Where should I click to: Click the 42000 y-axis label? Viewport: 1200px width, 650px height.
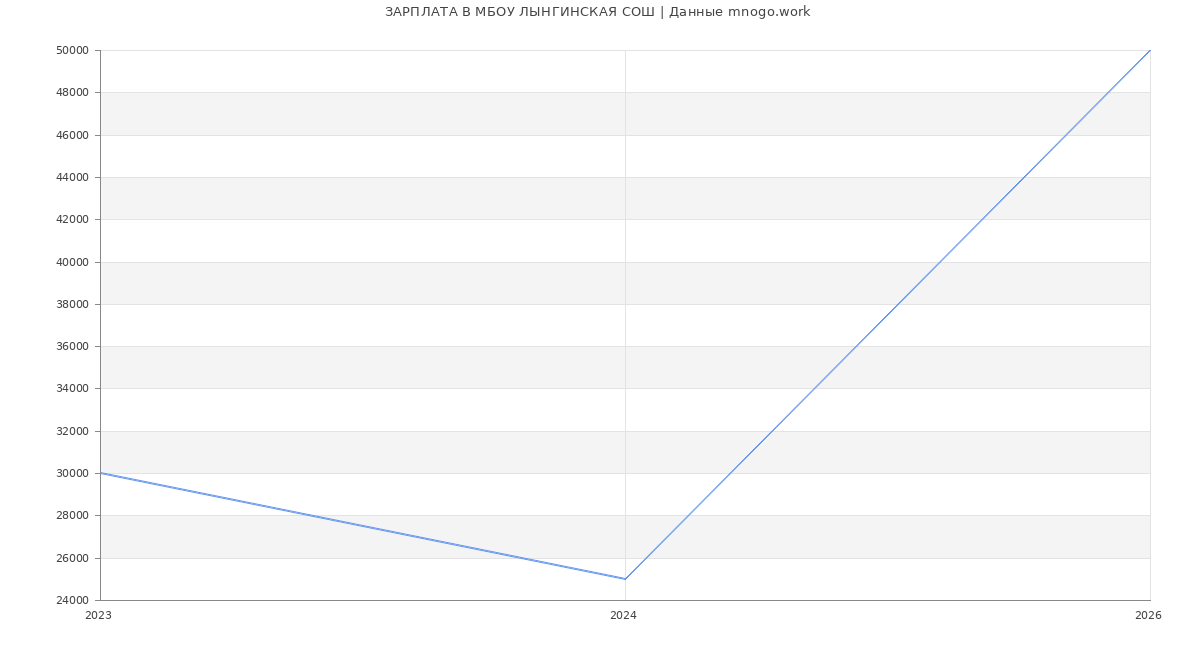[x=73, y=220]
